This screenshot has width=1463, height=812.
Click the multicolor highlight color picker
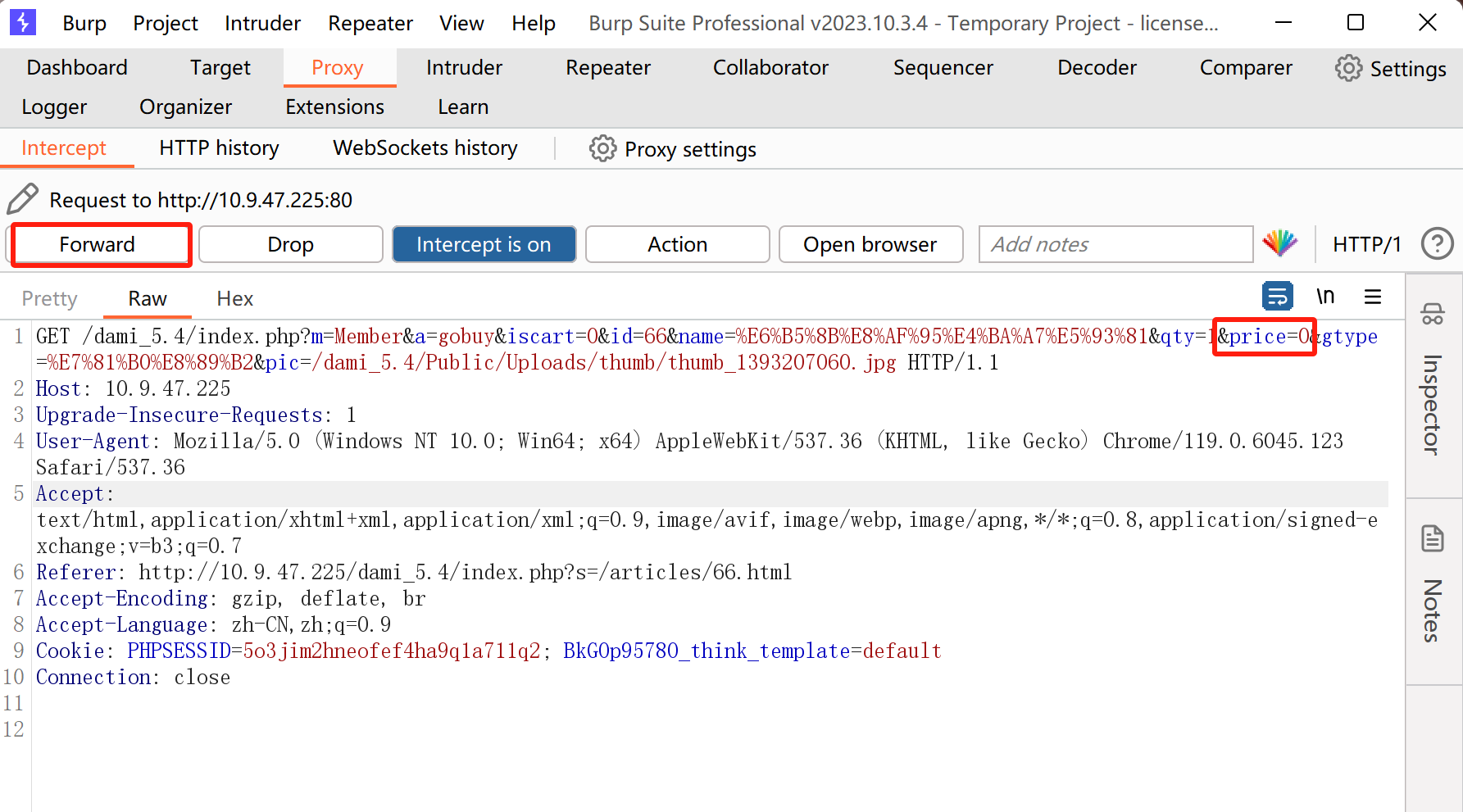click(1279, 243)
